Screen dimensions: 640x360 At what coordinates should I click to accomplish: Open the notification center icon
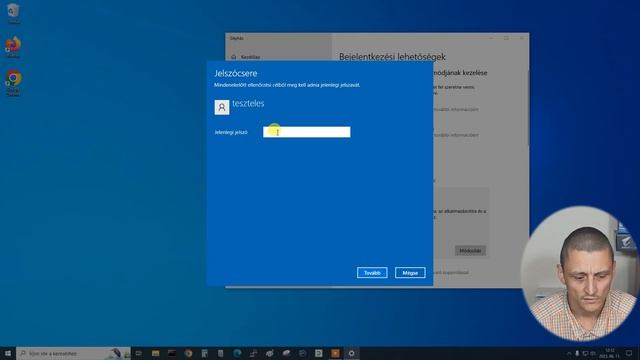tap(629, 353)
